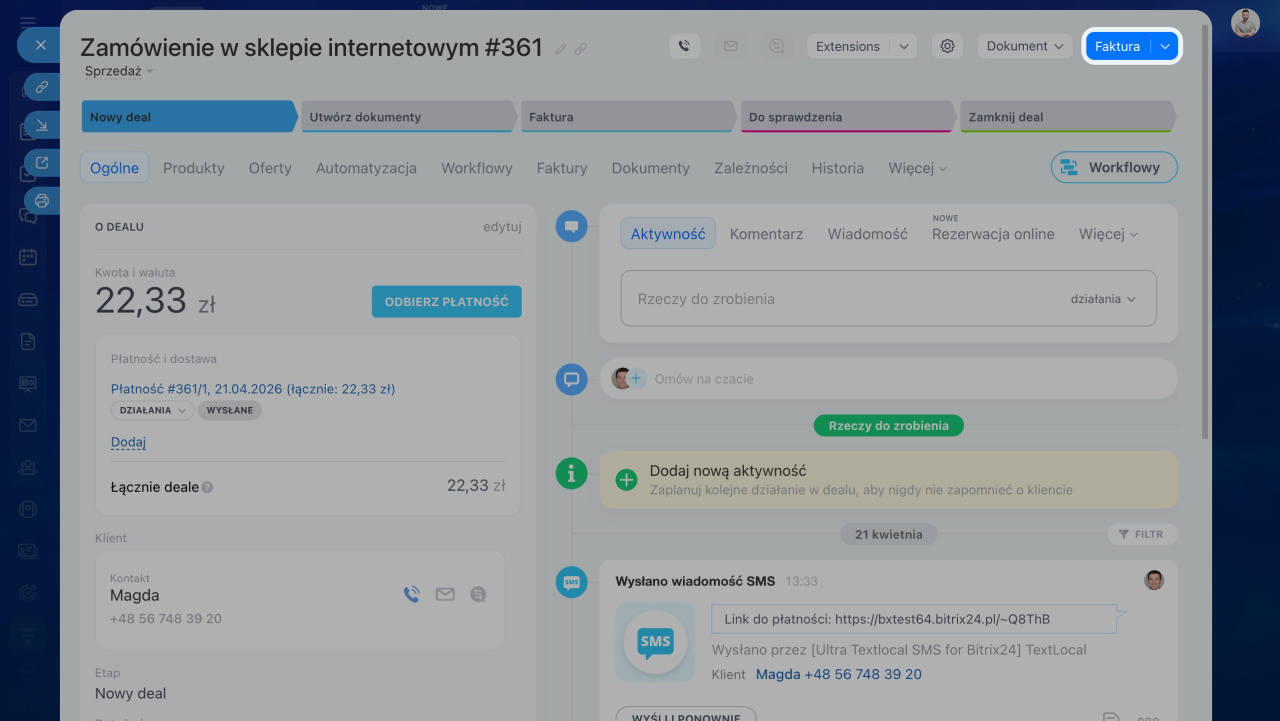Open the Sprzedaż pipeline selector
The height and width of the screenshot is (721, 1280).
(x=119, y=71)
